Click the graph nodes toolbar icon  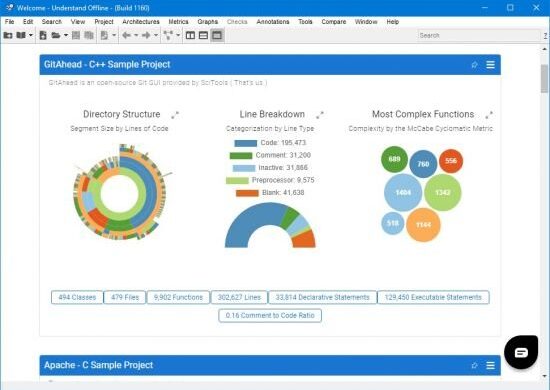[x=168, y=35]
